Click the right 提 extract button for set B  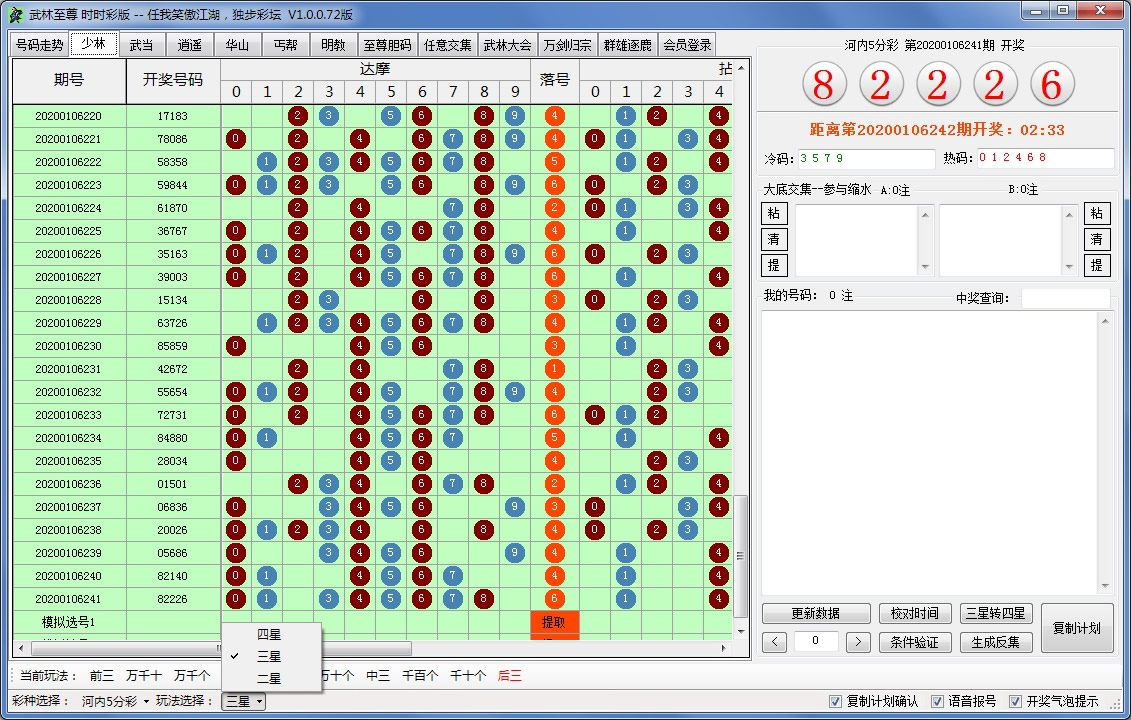click(1097, 265)
